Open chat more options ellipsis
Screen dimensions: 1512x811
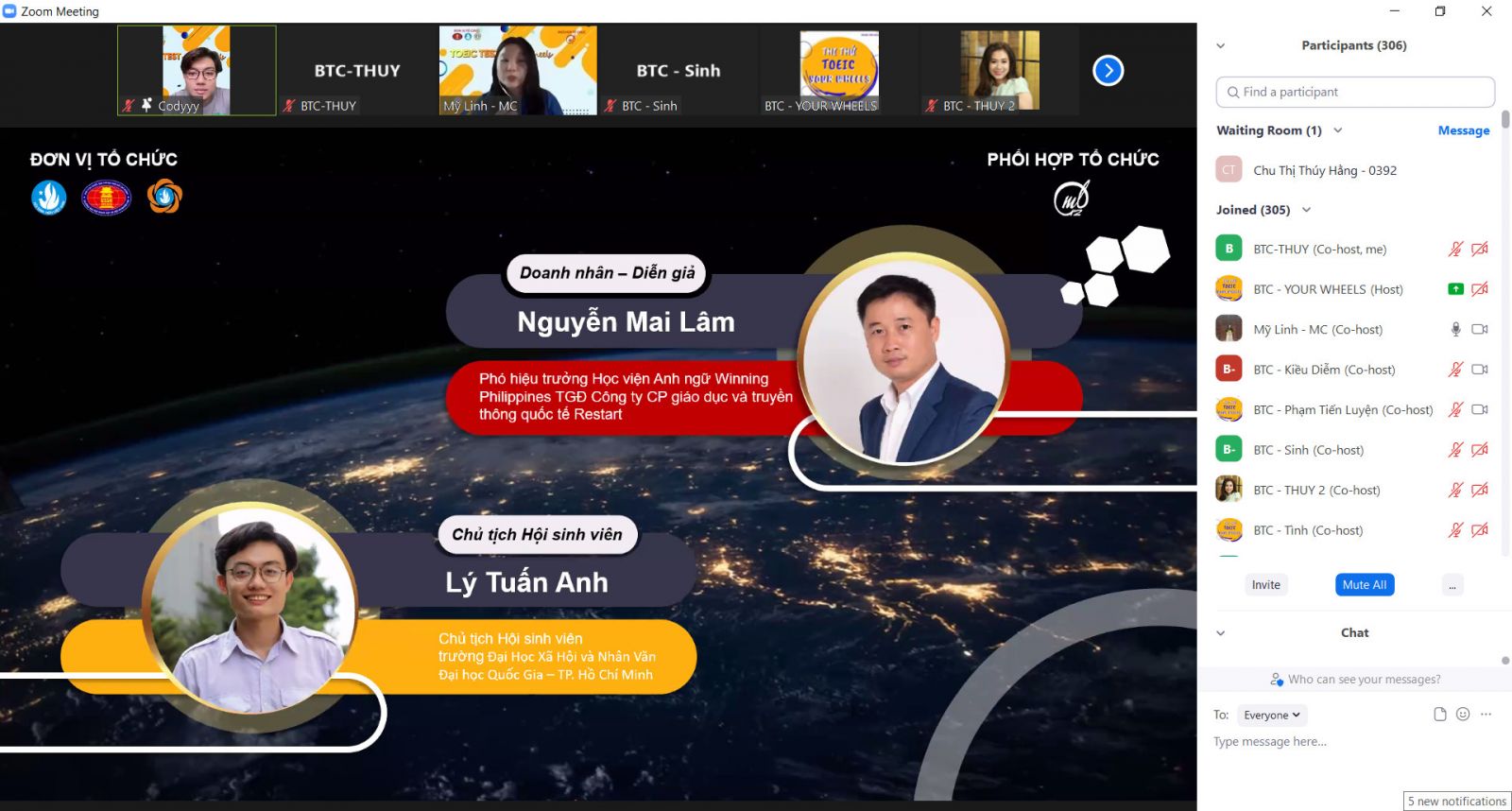click(x=1486, y=715)
